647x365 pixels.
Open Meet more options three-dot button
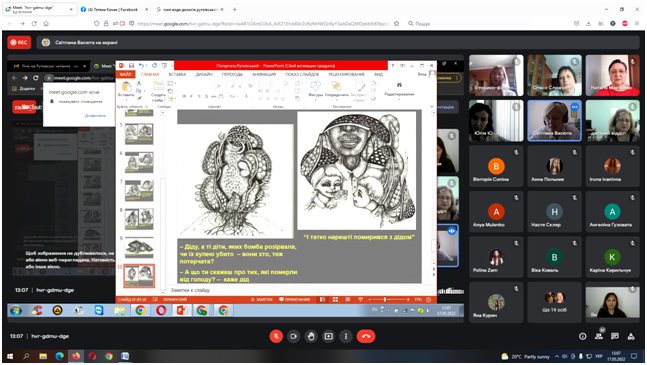pos(346,336)
